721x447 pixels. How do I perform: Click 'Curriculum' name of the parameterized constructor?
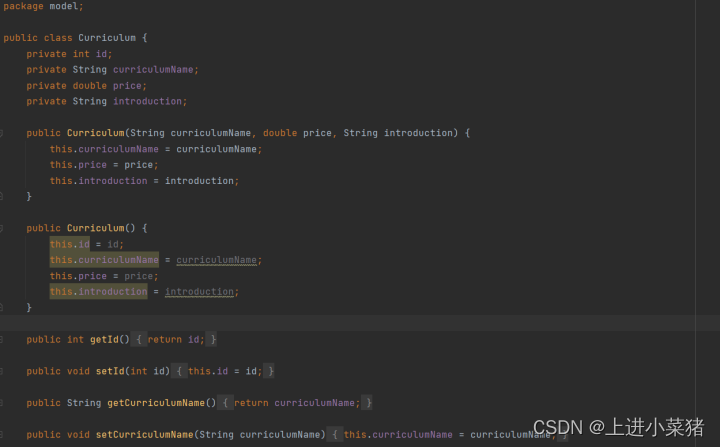pos(96,133)
